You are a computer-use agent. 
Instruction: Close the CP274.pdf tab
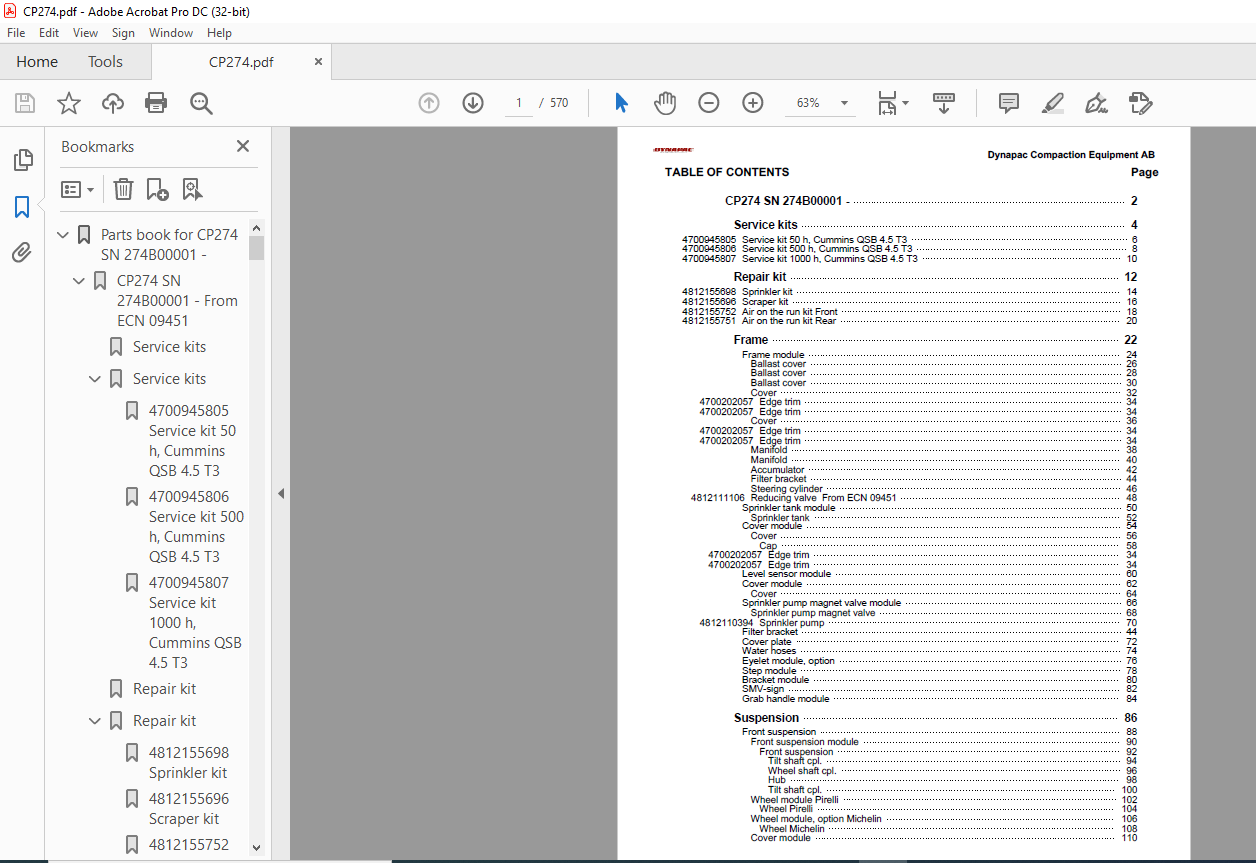click(319, 62)
